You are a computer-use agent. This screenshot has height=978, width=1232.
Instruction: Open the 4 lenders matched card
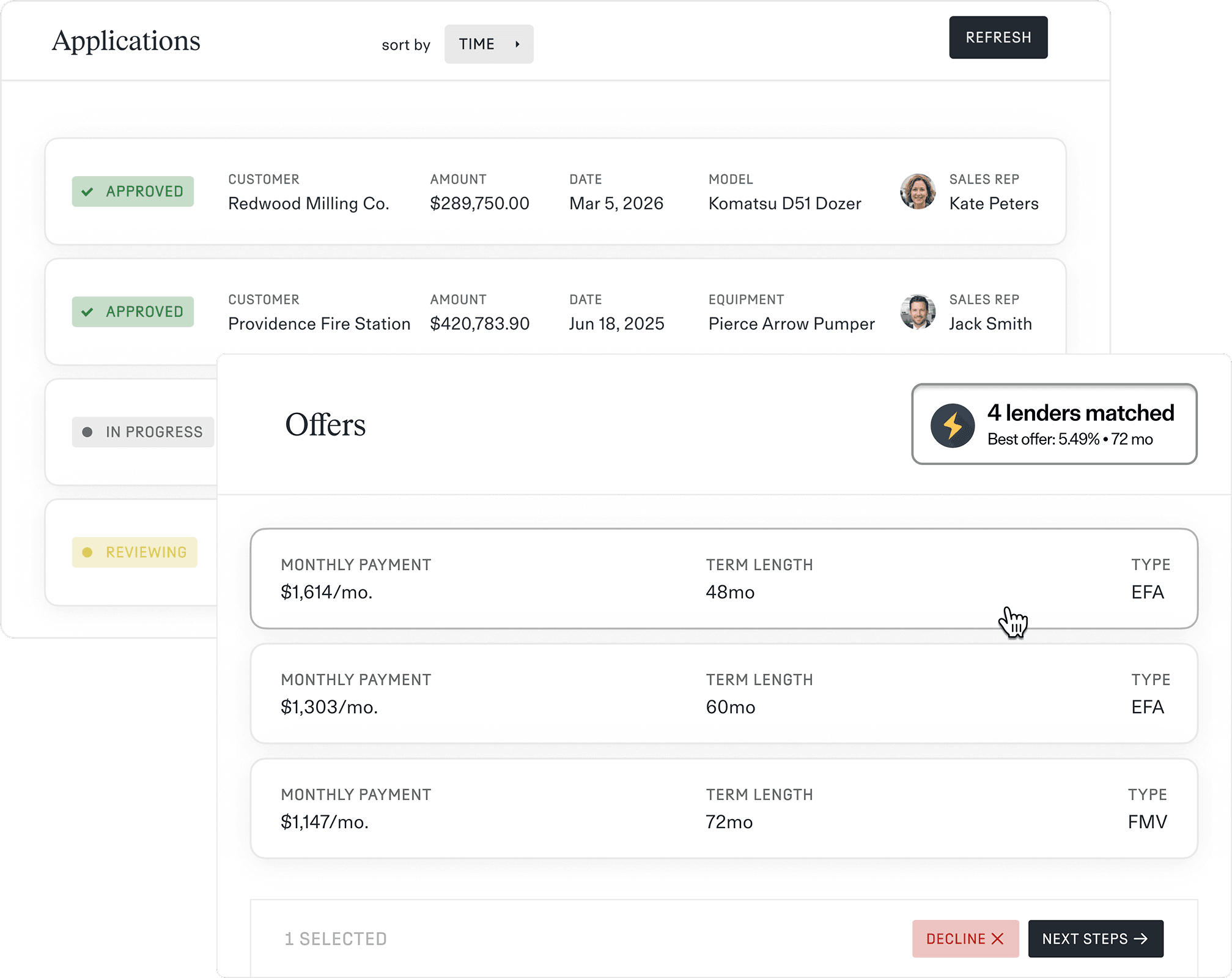click(1053, 424)
